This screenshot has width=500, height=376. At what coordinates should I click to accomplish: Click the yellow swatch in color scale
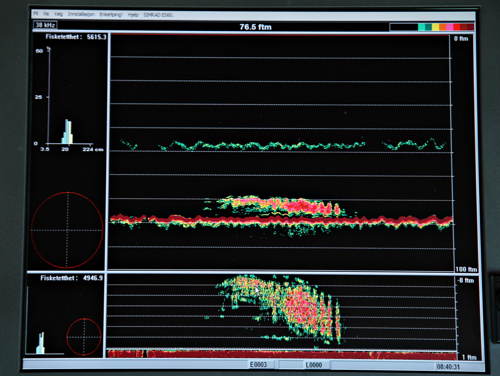[x=435, y=27]
